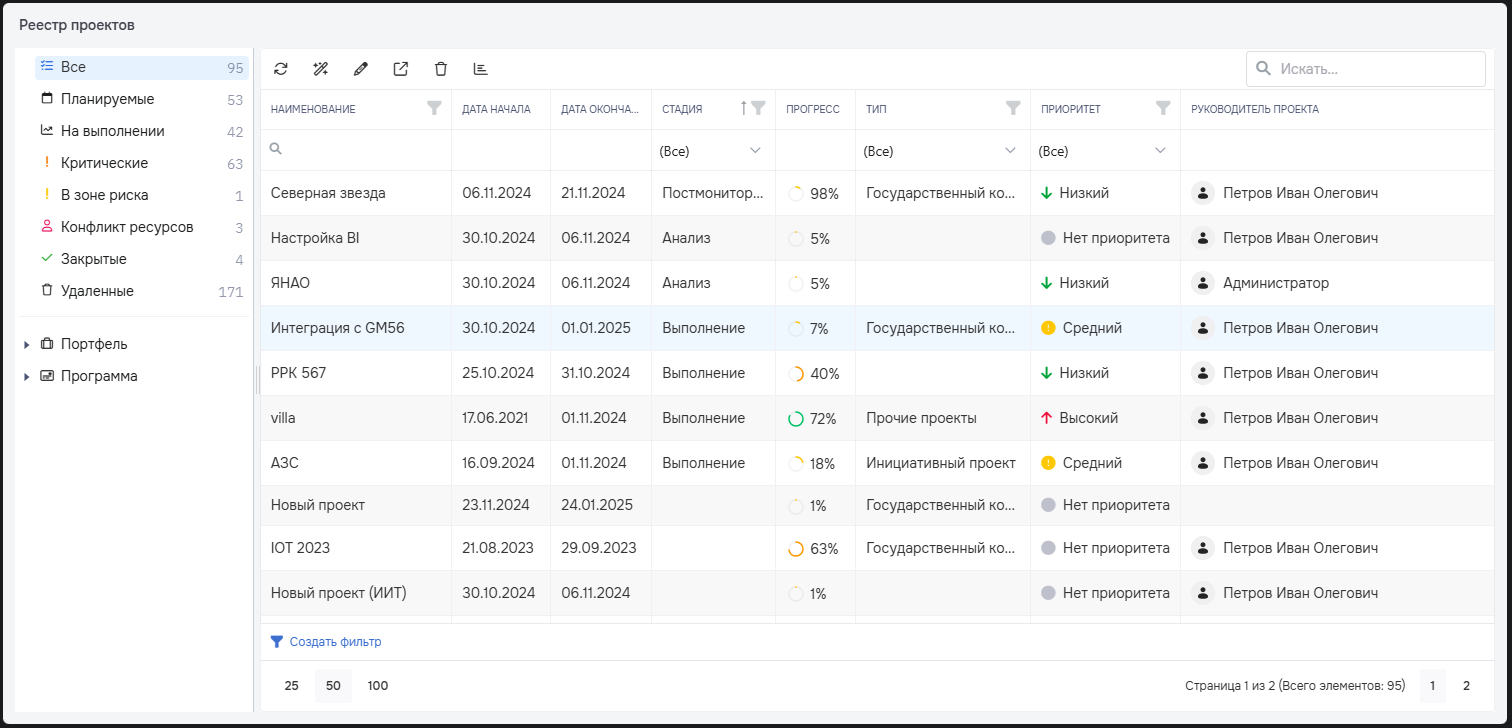The image size is (1512, 728).
Task: Sort by Руководитель проекта column header
Action: tap(1338, 109)
